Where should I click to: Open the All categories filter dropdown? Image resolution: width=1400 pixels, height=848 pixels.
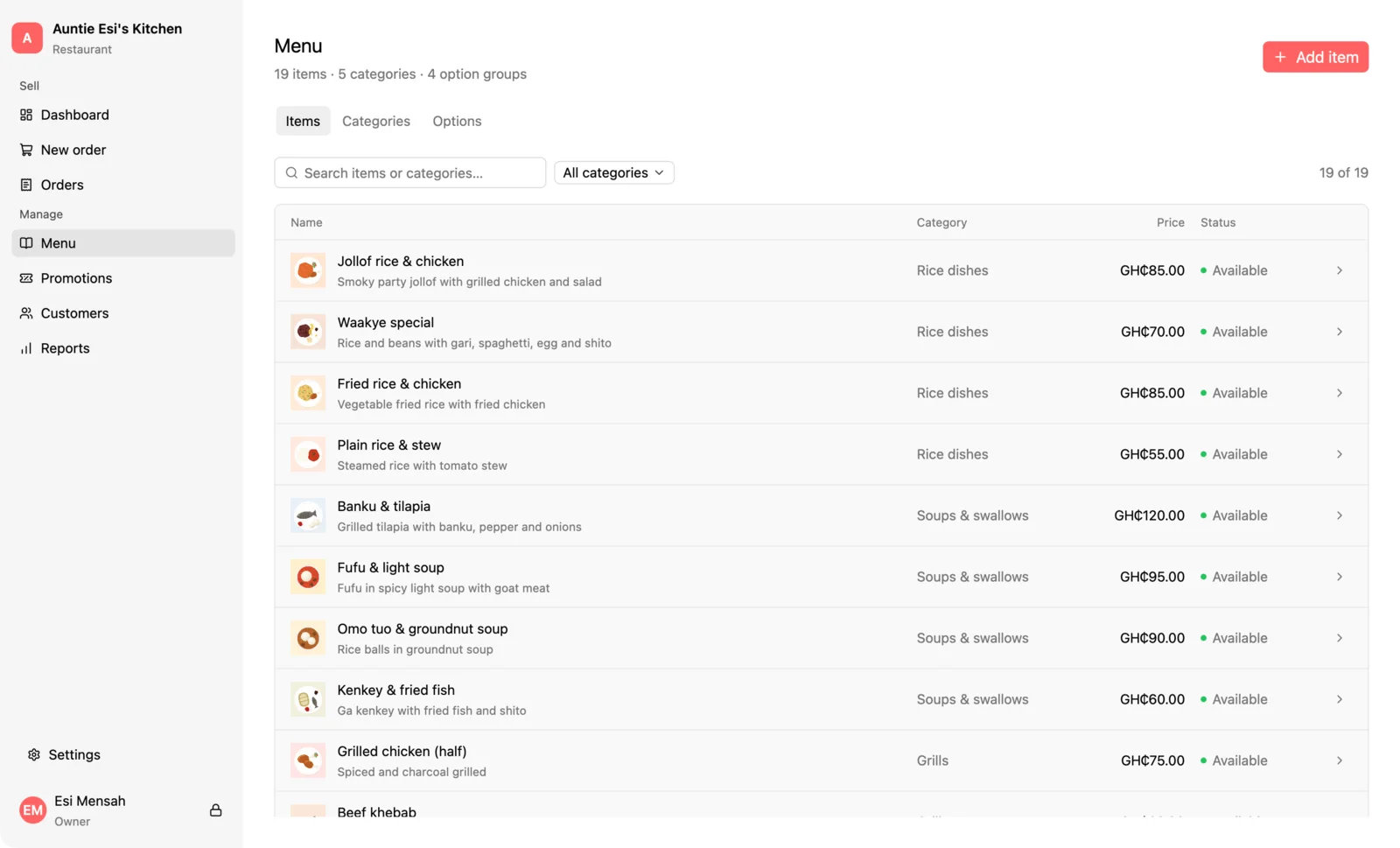point(614,172)
